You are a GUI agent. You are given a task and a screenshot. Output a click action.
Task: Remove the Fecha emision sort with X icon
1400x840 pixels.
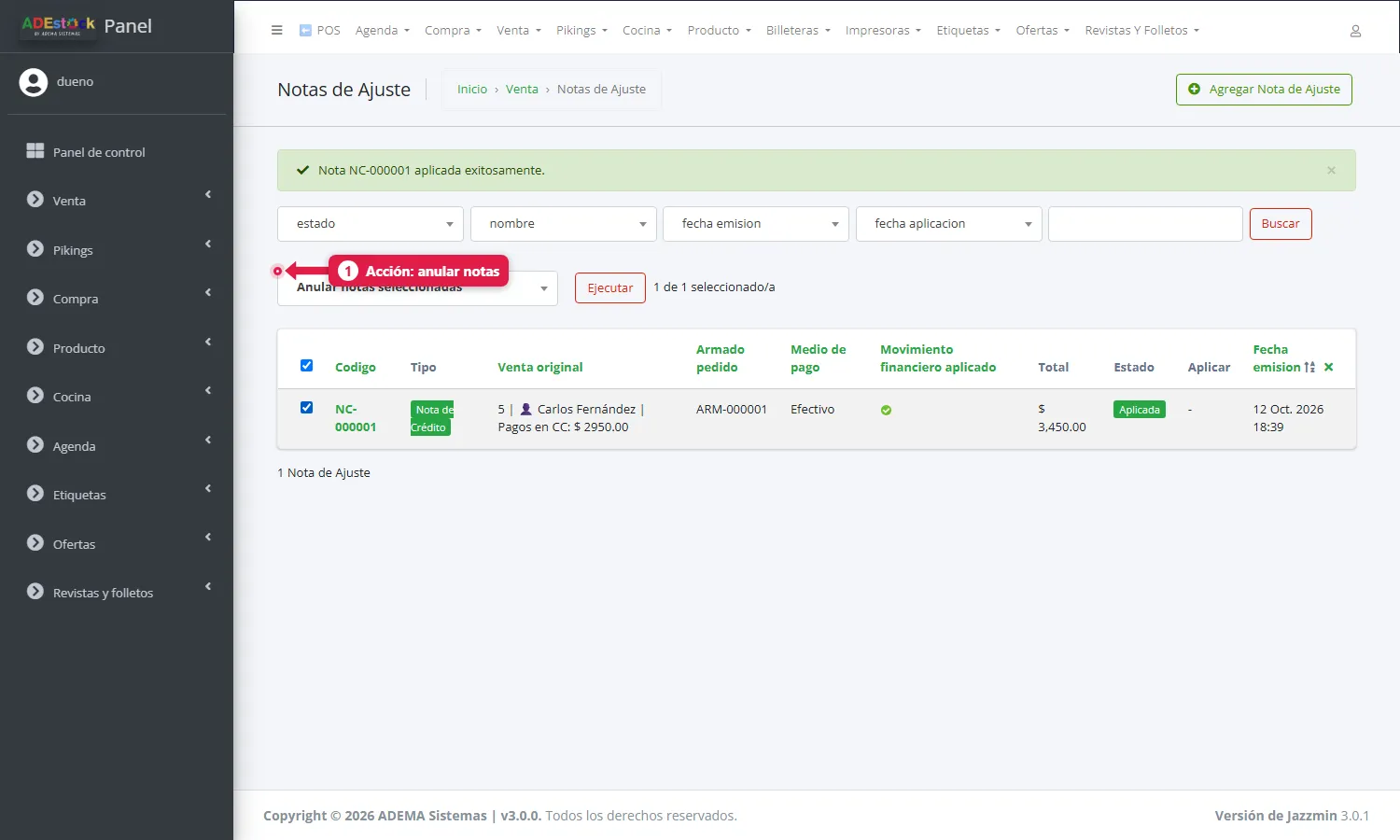1328,367
